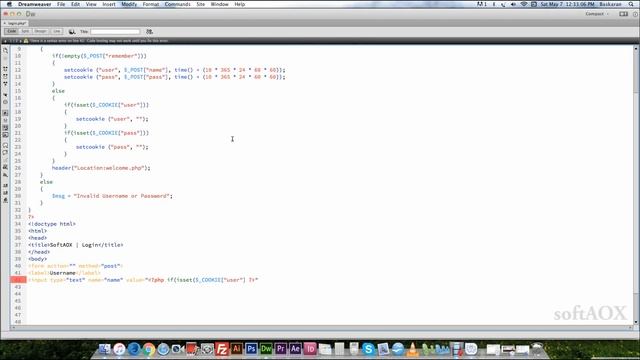Open Trash in the dock
Viewport: 640px width, 360px height.
(537, 349)
